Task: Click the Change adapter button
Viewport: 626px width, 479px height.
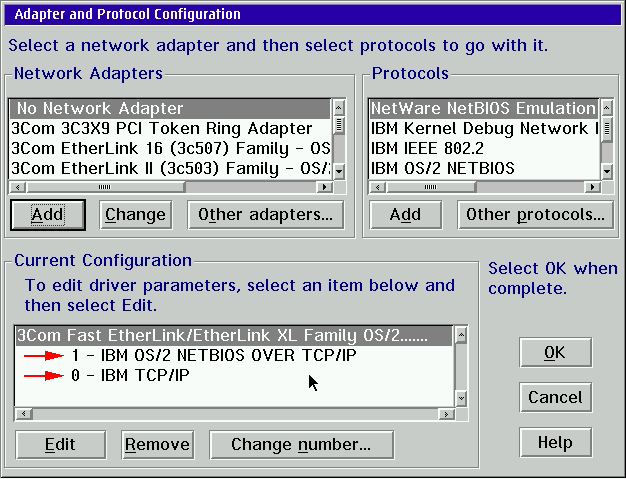Action: click(135, 215)
